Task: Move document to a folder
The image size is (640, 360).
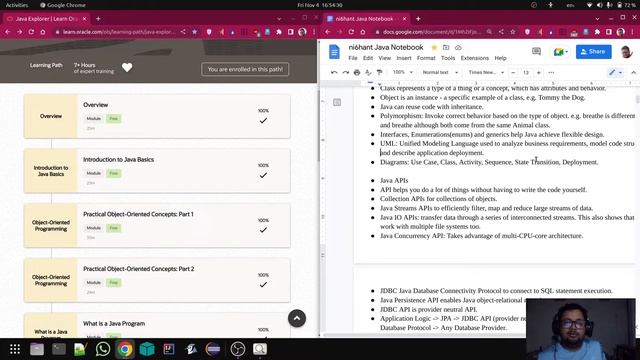Action: point(446,47)
